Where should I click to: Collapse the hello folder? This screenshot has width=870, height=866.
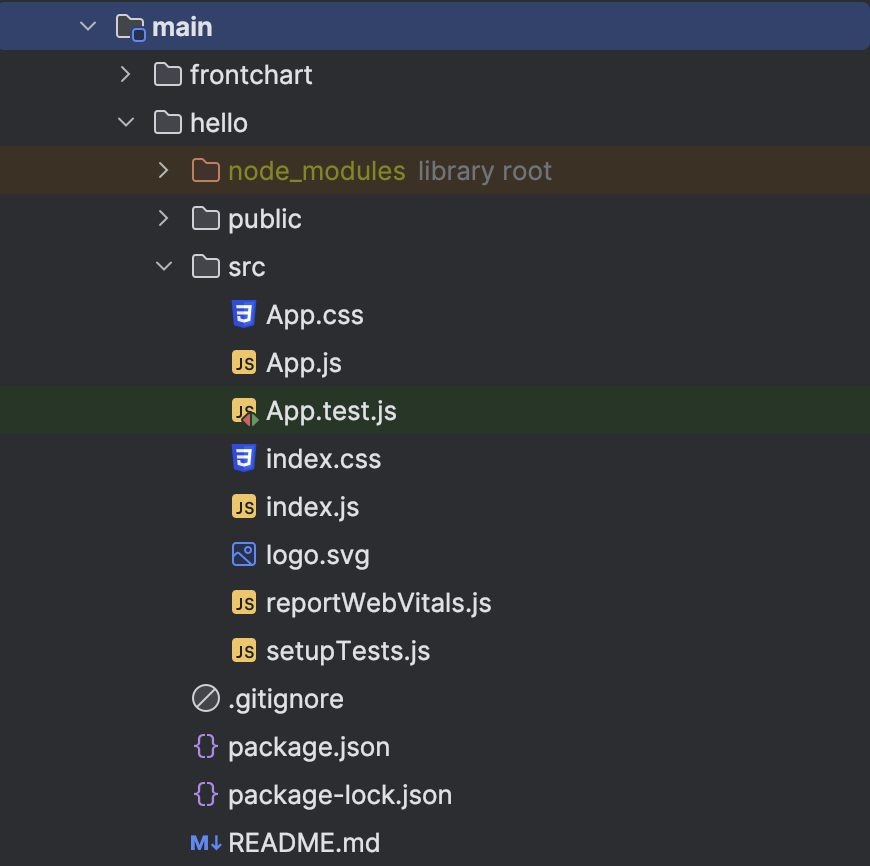tap(126, 123)
